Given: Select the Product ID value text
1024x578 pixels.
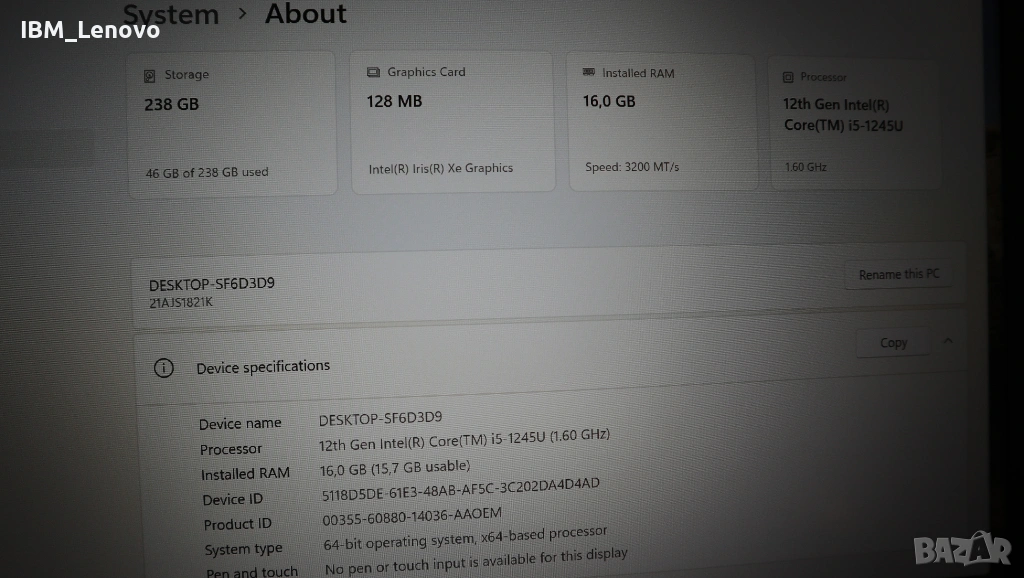Looking at the screenshot, I should (412, 515).
